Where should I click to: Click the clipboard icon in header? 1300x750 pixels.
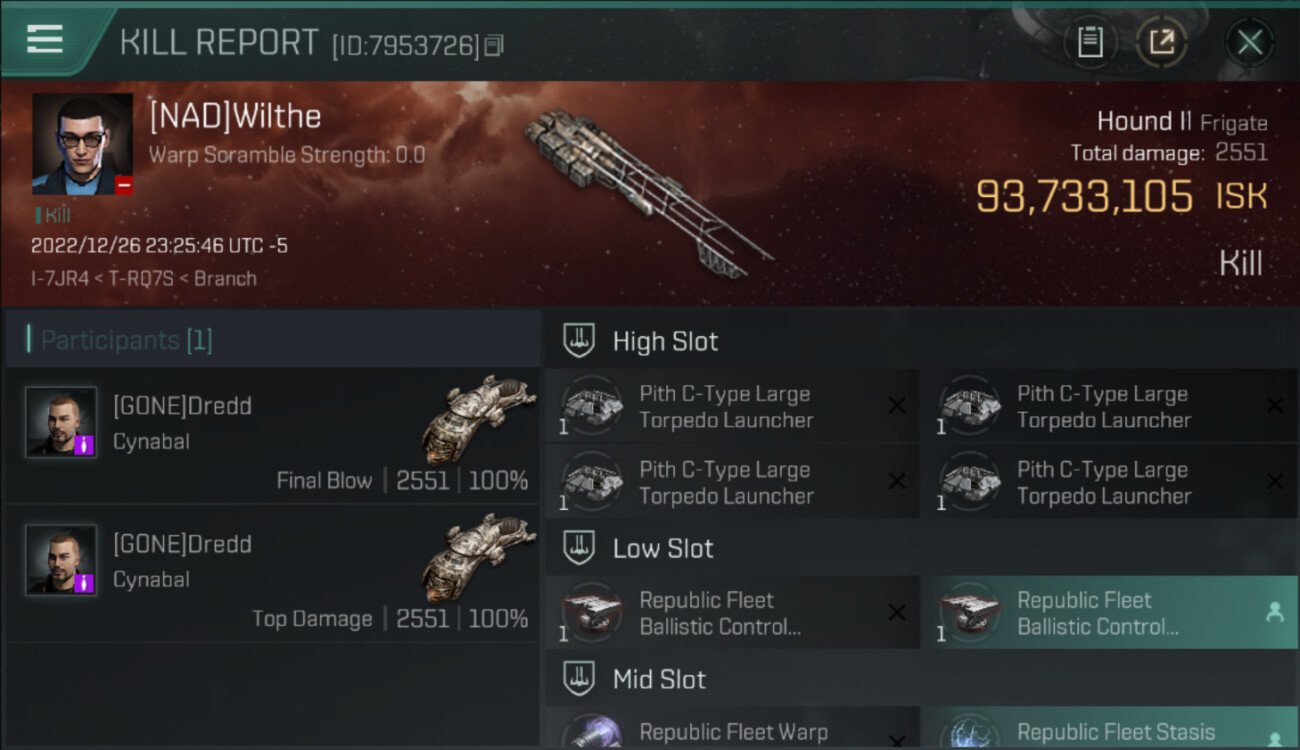click(x=1090, y=42)
